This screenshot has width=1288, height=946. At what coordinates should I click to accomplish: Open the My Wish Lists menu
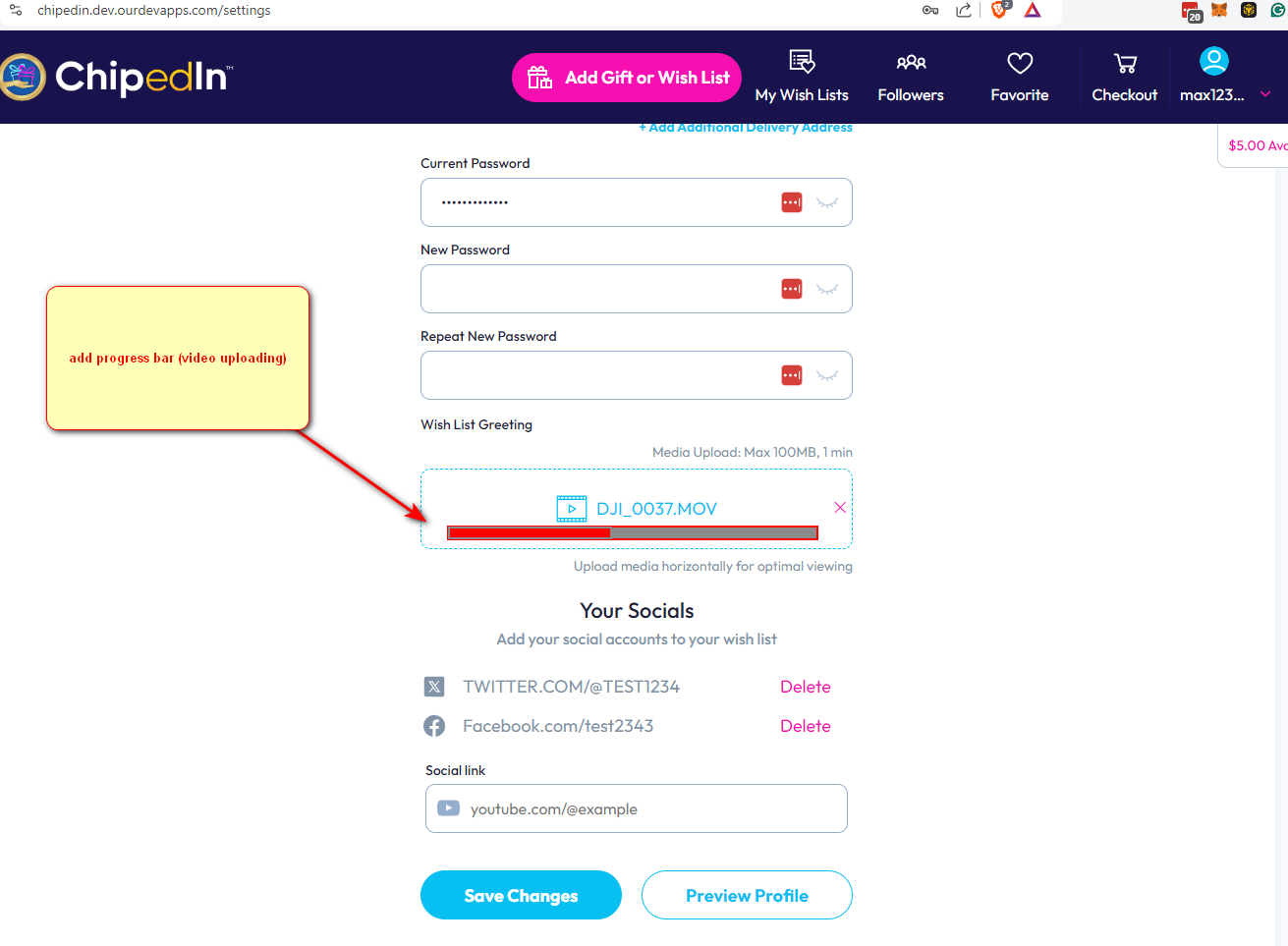802,77
